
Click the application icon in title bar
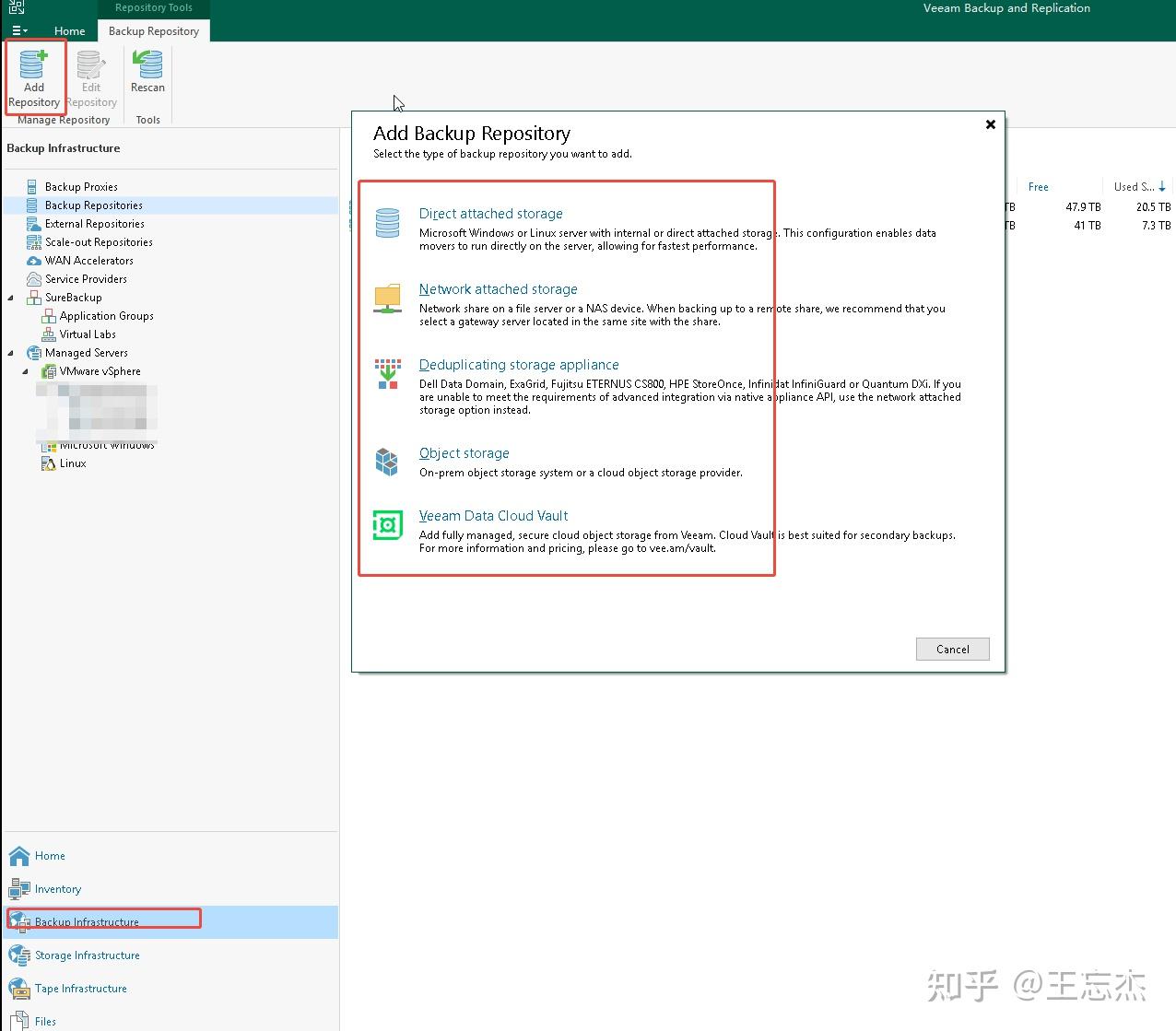click(17, 7)
